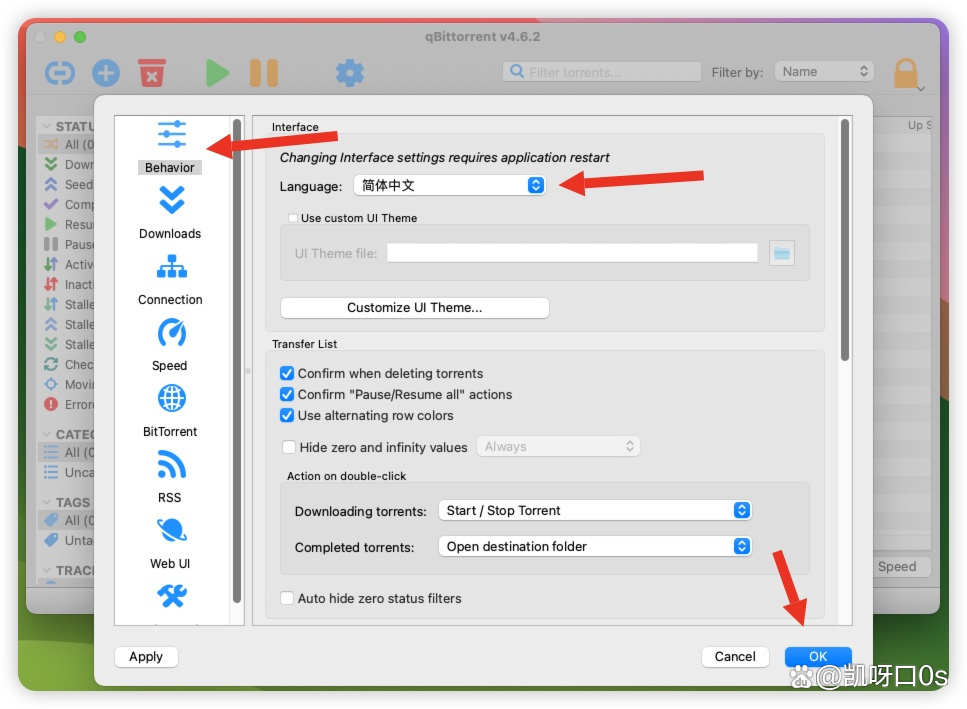Select the Completed status filter in sidebar
The image size is (967, 709).
(x=68, y=204)
